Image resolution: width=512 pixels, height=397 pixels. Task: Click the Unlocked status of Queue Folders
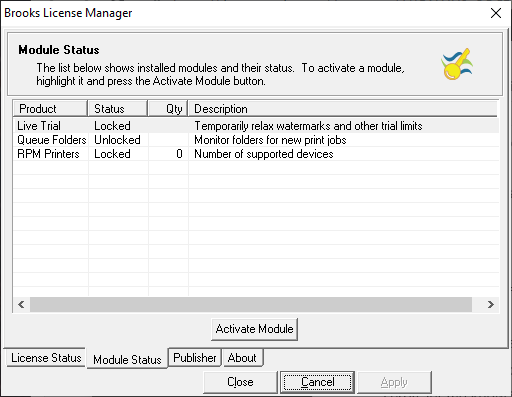point(117,140)
